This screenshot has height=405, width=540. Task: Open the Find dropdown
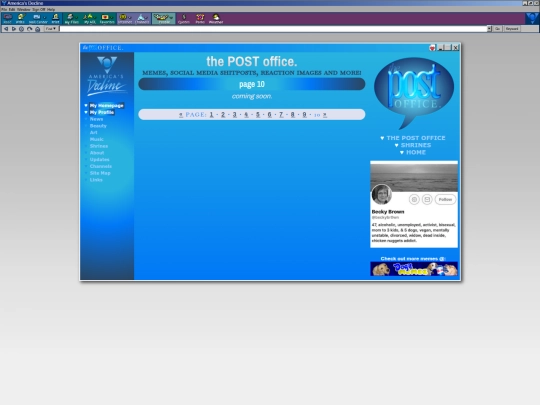point(51,29)
